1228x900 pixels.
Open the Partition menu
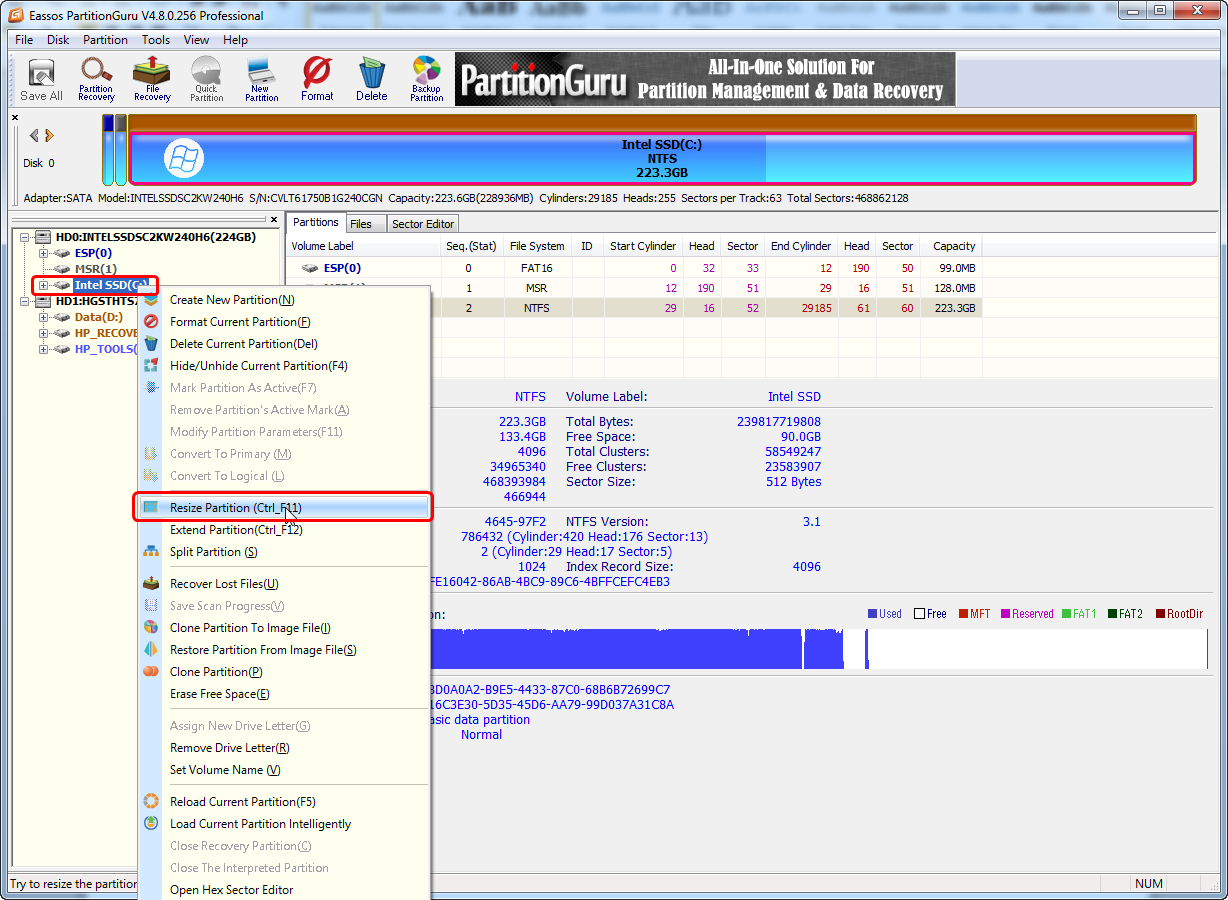105,40
